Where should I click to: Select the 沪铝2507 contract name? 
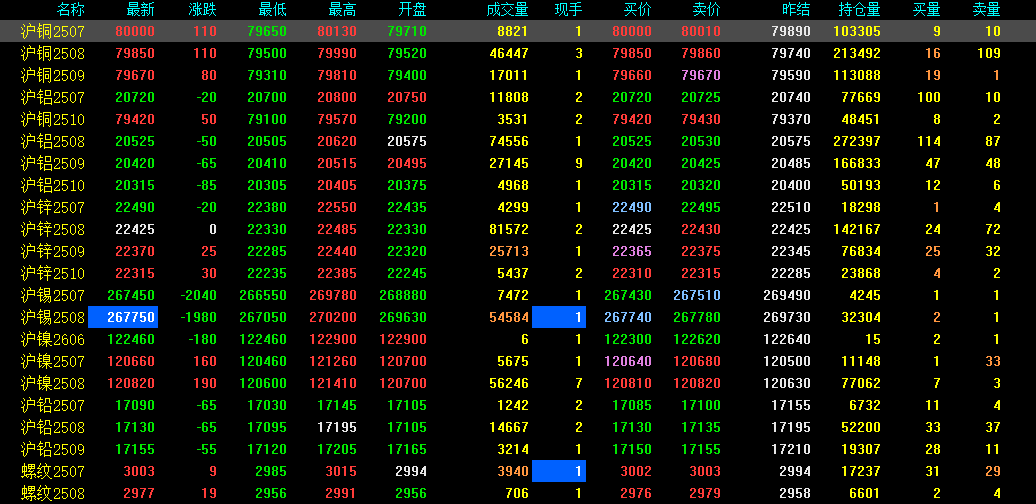52,97
